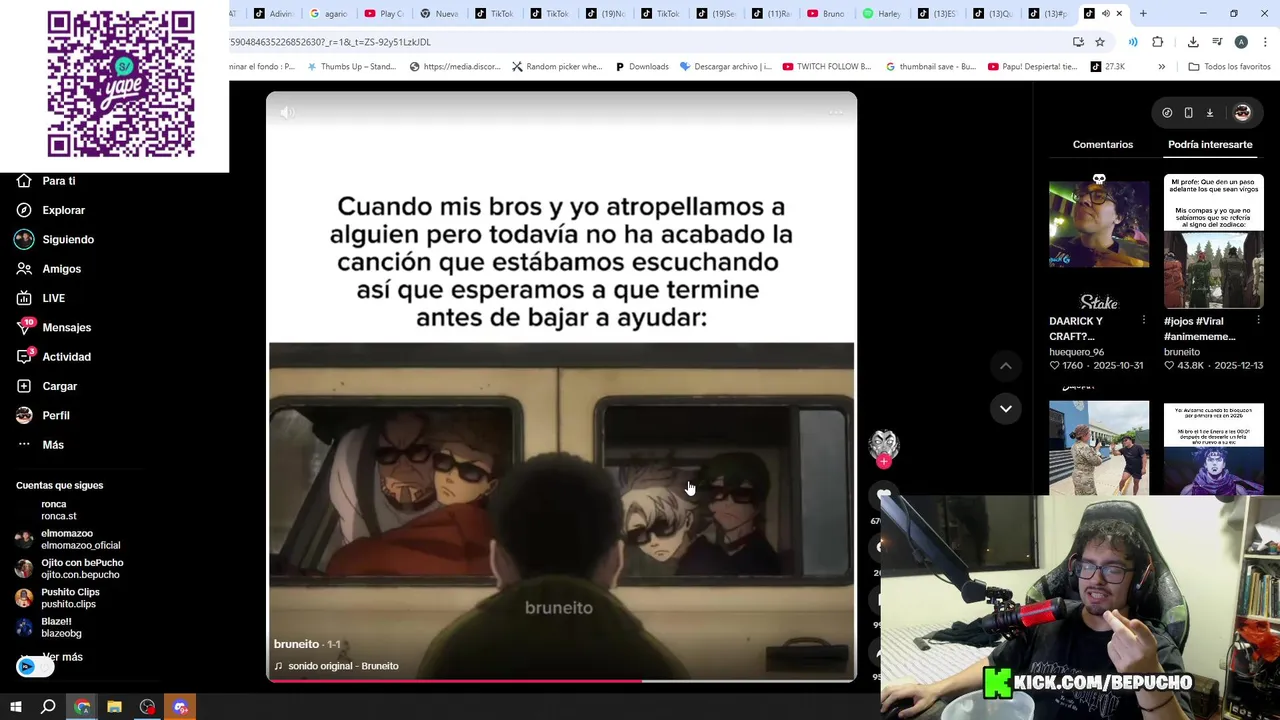
Task: Open TWITCH FOLLOW B... bookmark
Action: pyautogui.click(x=827, y=67)
